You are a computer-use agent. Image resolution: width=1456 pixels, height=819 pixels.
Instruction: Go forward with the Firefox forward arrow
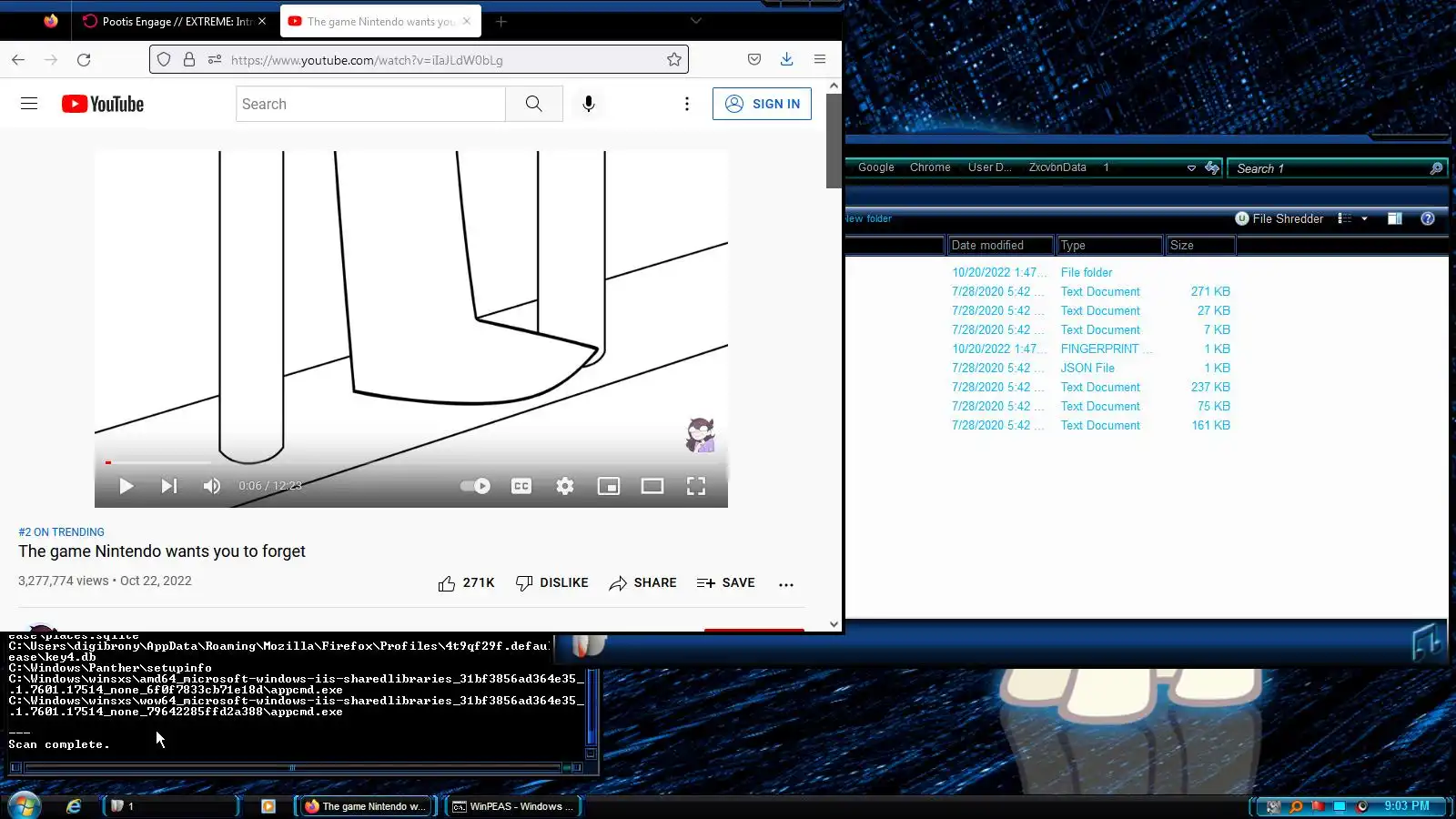tap(51, 60)
